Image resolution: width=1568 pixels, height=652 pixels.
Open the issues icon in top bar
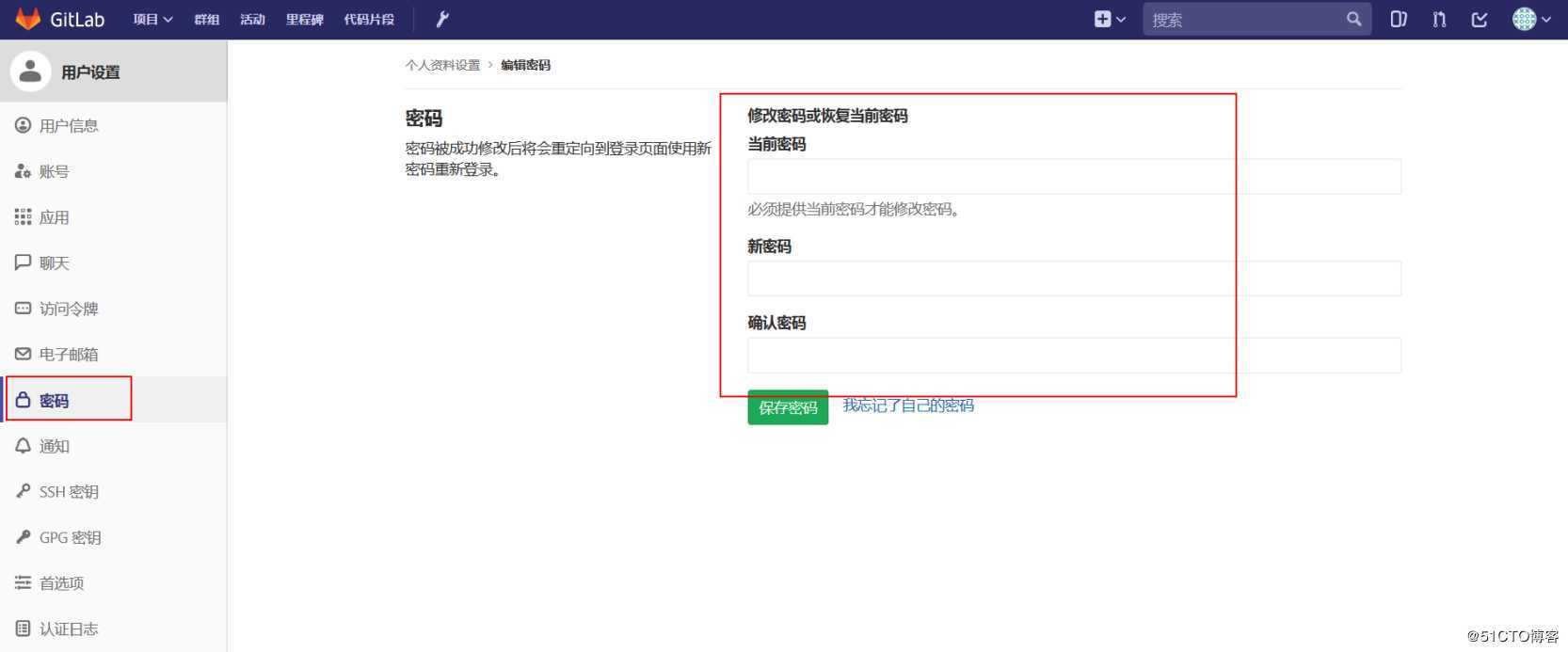coord(1399,19)
